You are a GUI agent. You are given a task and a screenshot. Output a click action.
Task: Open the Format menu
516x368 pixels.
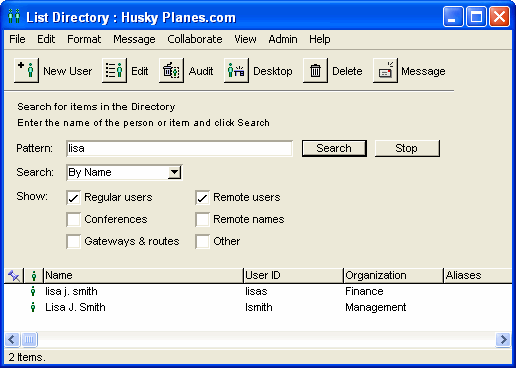point(84,39)
